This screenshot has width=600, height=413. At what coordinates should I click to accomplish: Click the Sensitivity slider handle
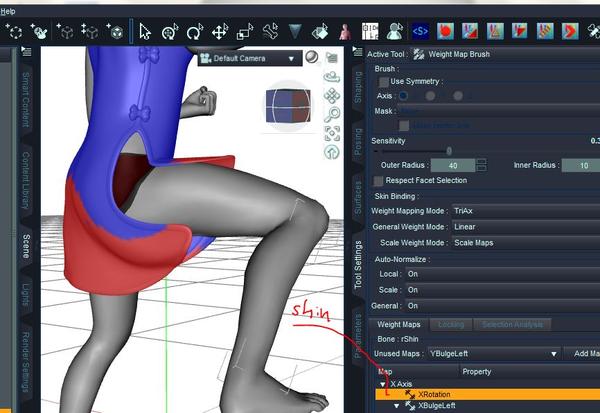(x=449, y=151)
